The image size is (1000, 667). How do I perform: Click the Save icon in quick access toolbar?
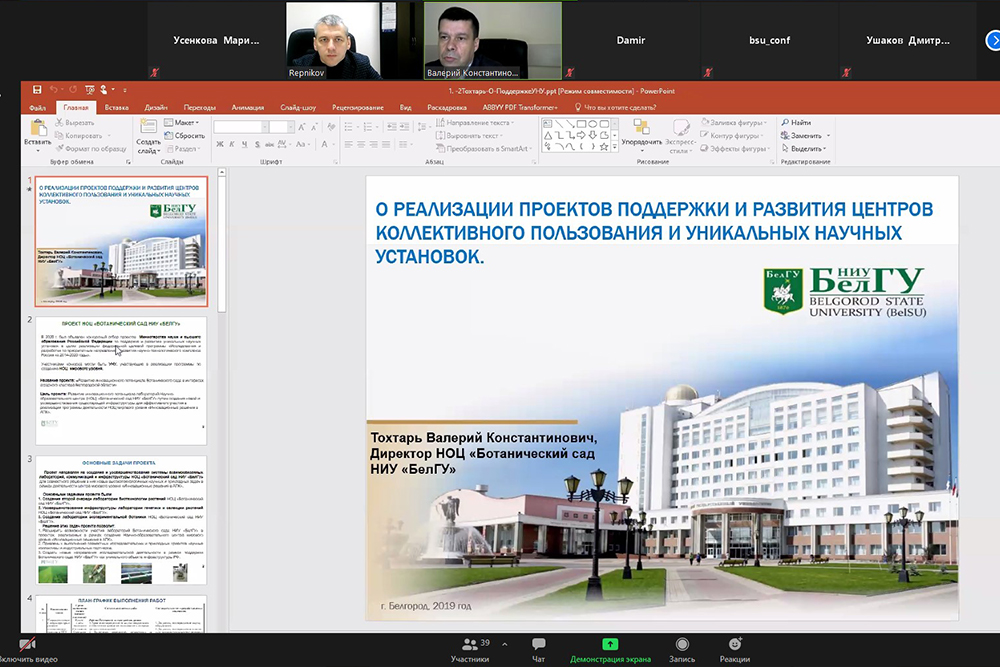click(x=37, y=91)
